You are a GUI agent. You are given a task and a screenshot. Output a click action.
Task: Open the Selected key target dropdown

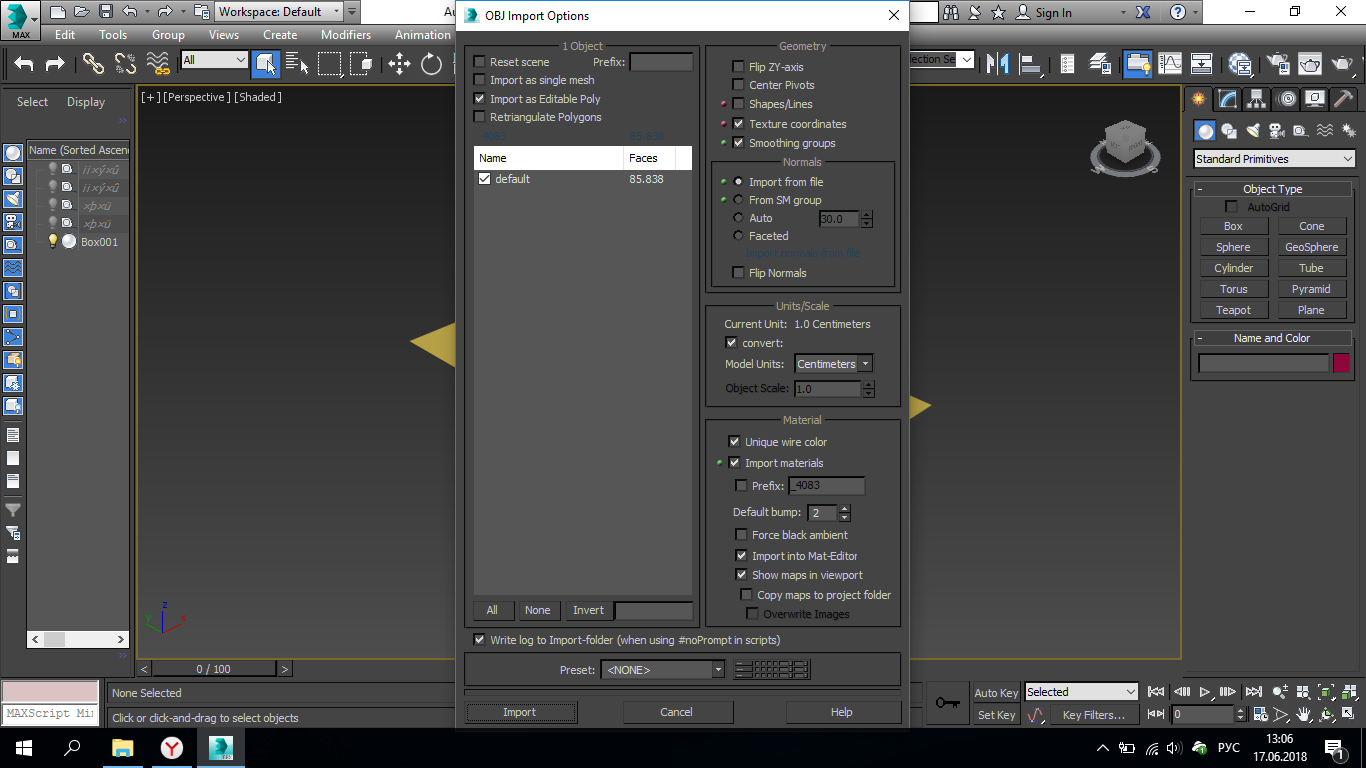click(x=1082, y=692)
